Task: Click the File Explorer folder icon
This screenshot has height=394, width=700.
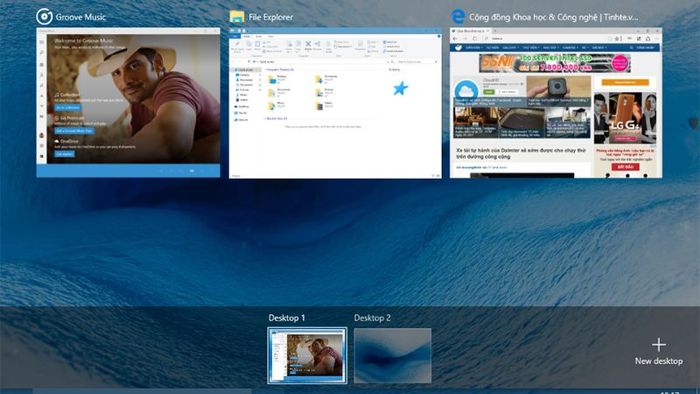Action: point(237,17)
